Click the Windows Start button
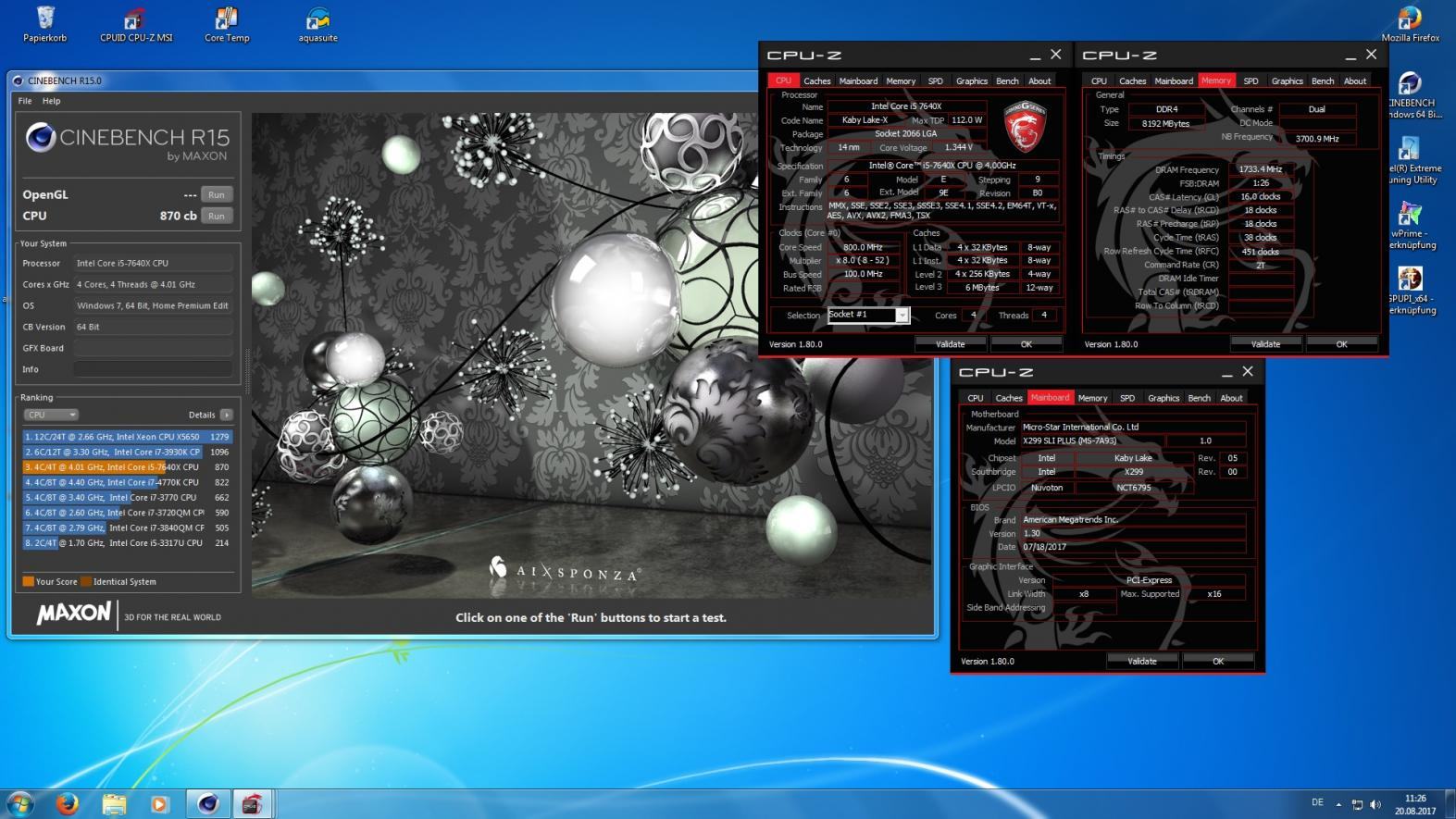Image resolution: width=1456 pixels, height=819 pixels. 19,803
